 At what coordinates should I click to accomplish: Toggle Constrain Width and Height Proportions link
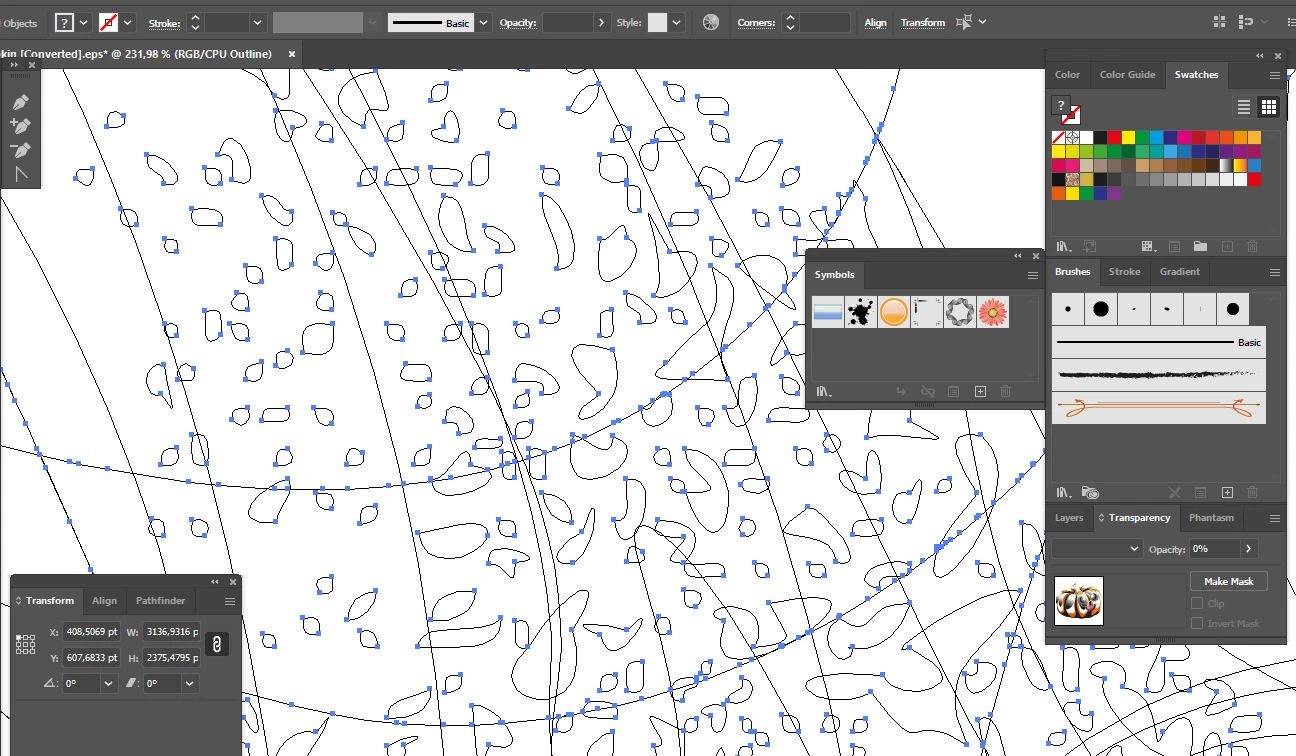coord(217,645)
